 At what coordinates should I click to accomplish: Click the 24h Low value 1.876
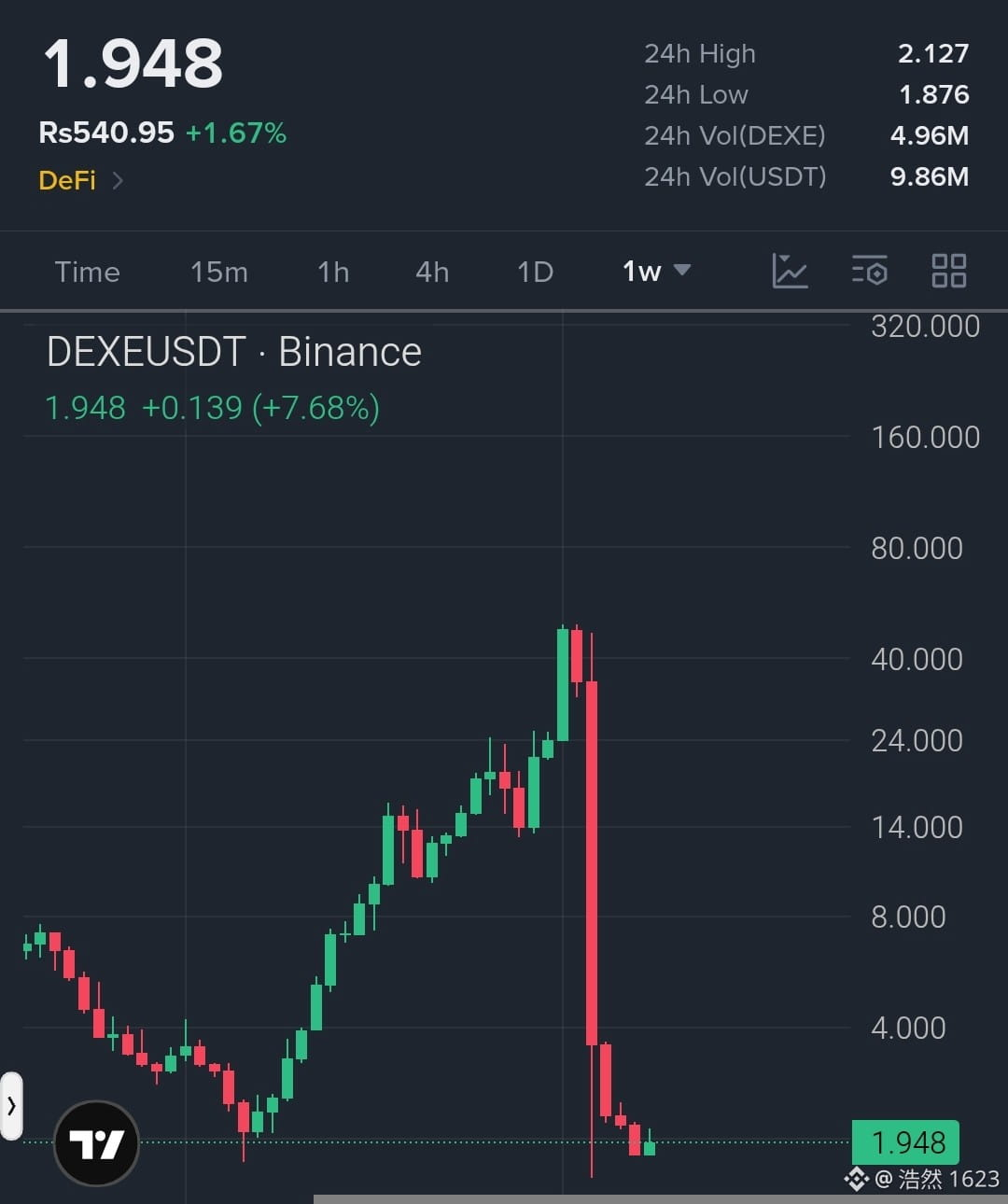pos(934,95)
